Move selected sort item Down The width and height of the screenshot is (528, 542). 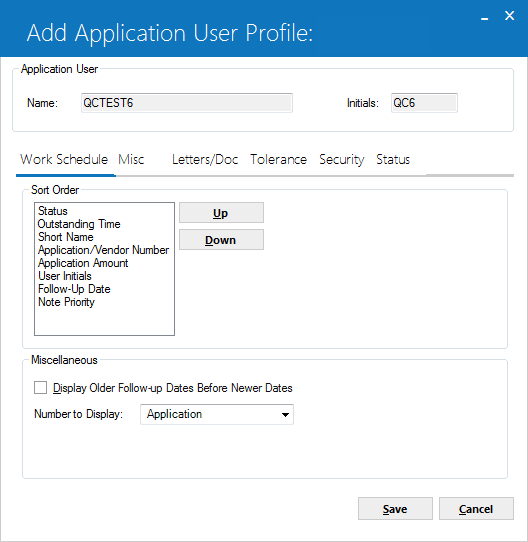(221, 240)
